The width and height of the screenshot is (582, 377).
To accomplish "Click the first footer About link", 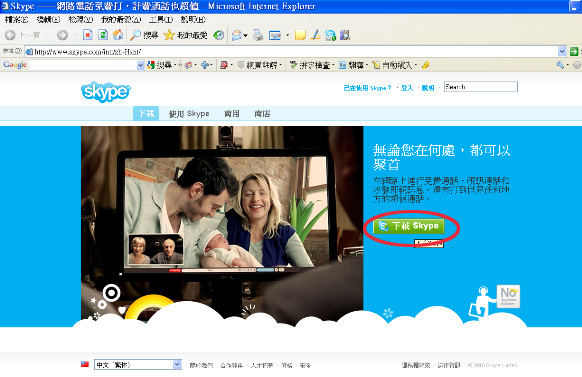I will click(201, 365).
